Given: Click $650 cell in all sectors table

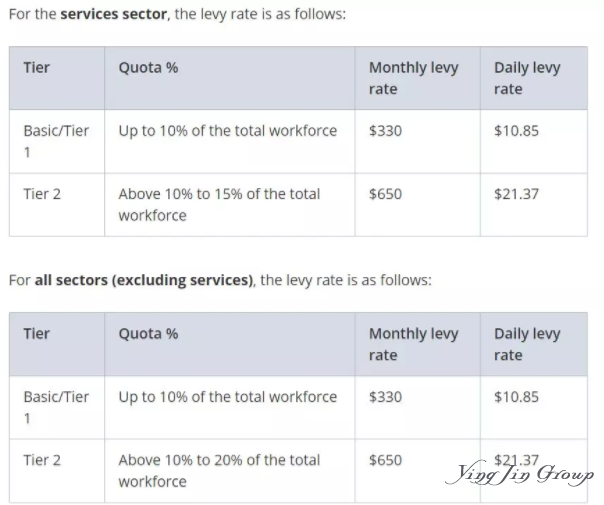Looking at the screenshot, I should point(418,471).
